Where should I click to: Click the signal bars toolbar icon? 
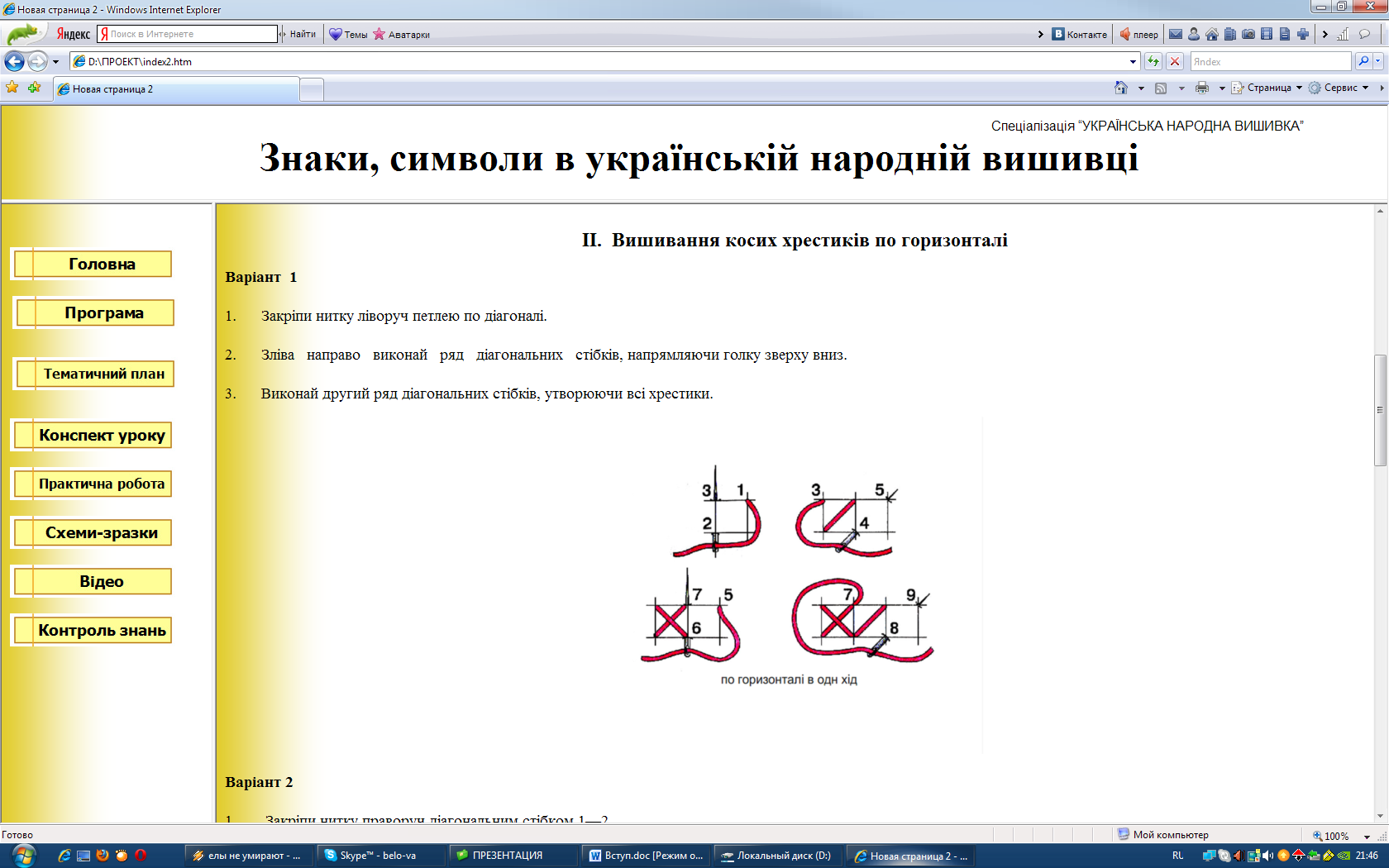(1343, 34)
